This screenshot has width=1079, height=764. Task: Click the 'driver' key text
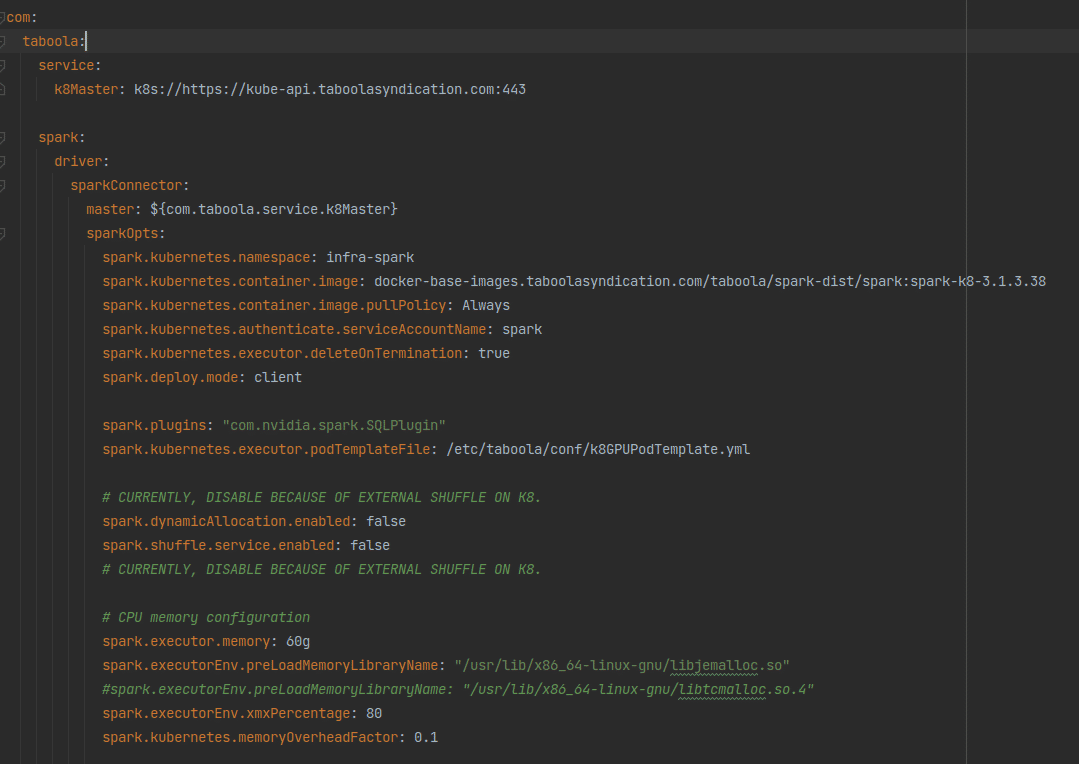click(78, 162)
